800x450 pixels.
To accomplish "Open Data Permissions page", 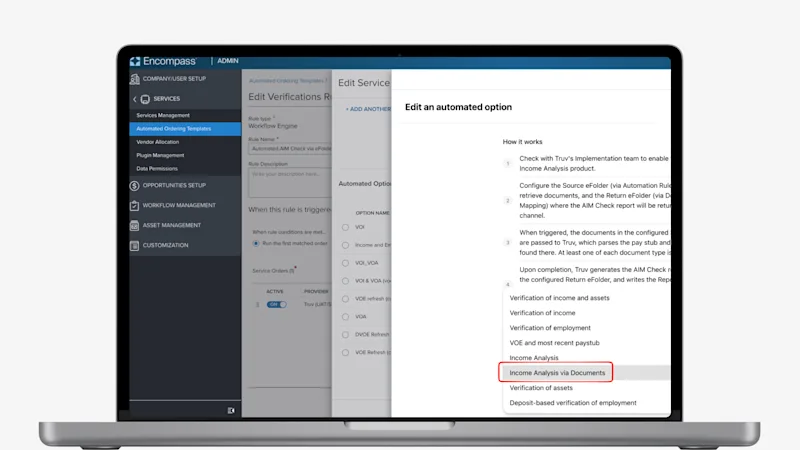I will click(x=157, y=168).
